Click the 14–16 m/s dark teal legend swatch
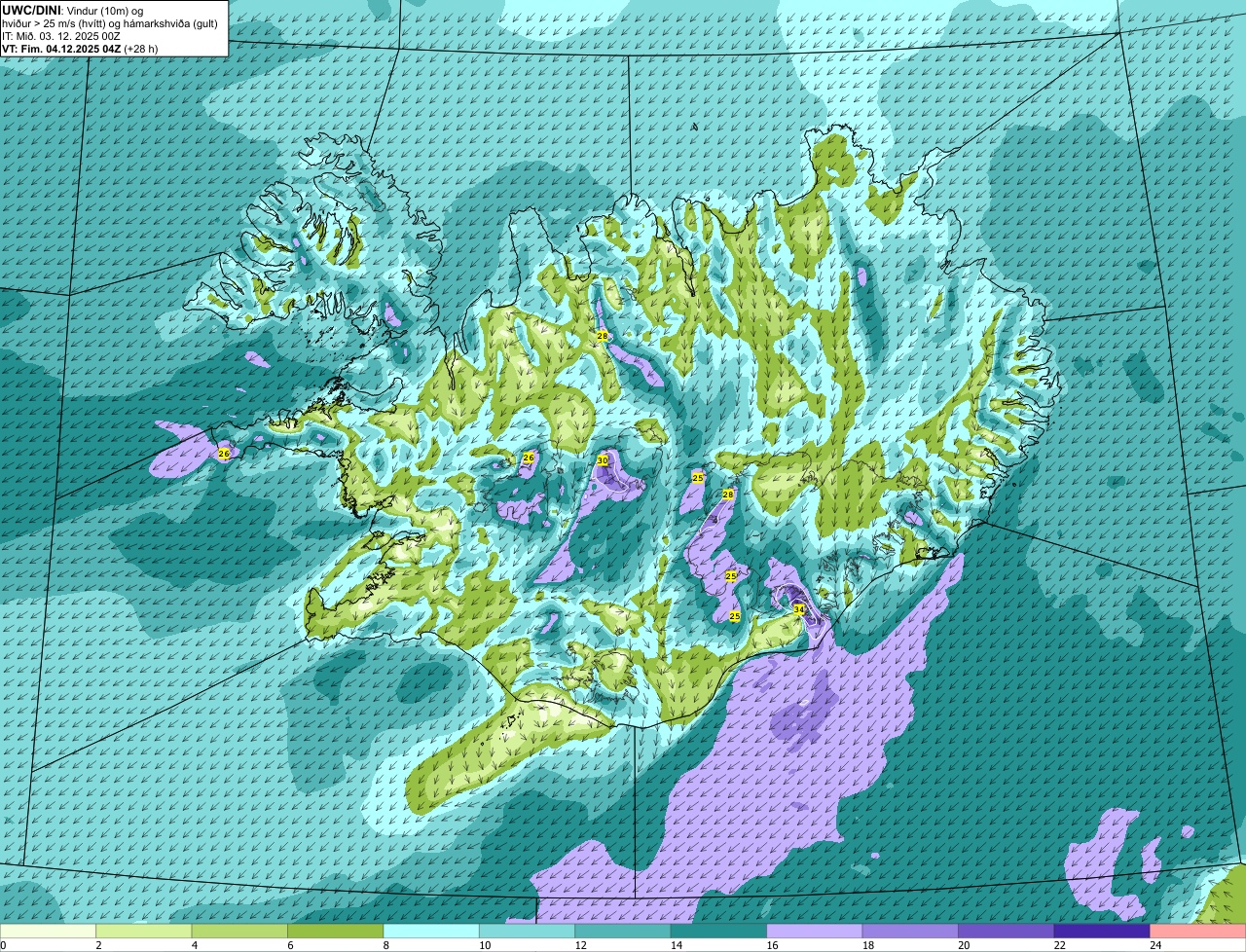This screenshot has height=952, width=1246. coord(719,932)
